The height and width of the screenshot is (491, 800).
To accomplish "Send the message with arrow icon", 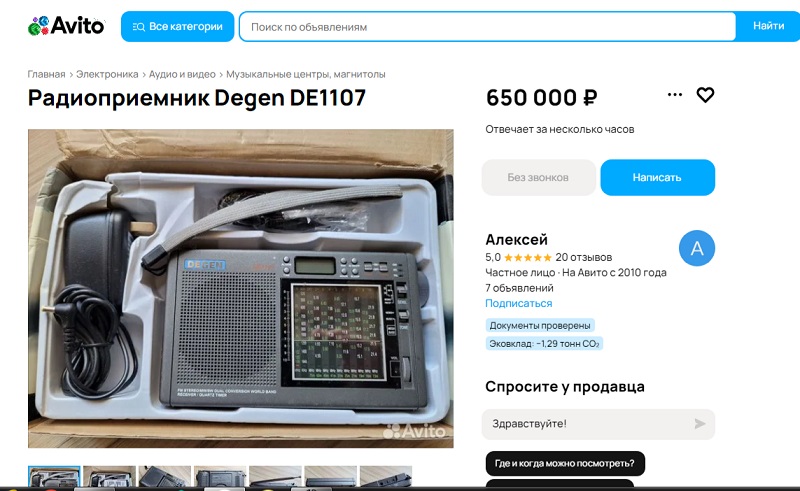I will pos(699,424).
